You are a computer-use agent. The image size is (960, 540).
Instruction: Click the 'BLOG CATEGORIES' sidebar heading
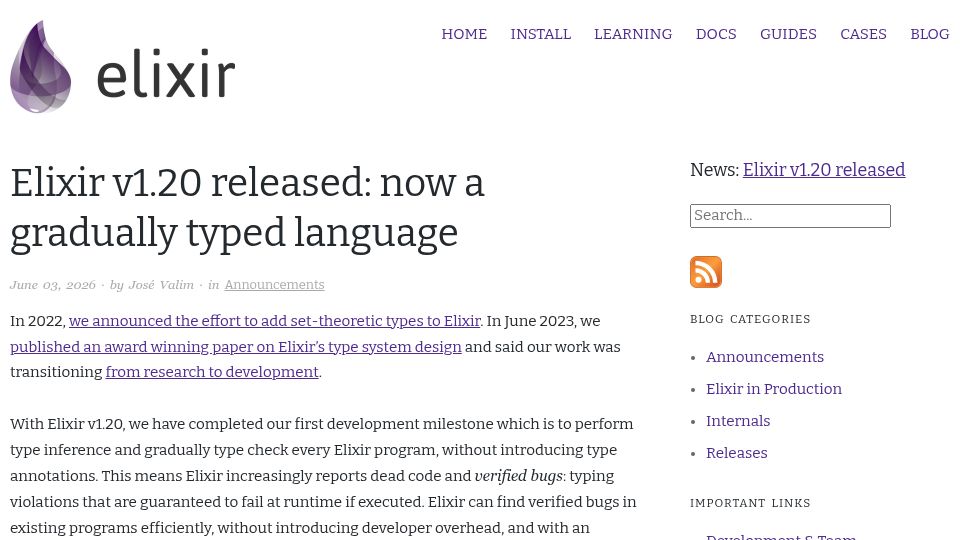pyautogui.click(x=750, y=319)
